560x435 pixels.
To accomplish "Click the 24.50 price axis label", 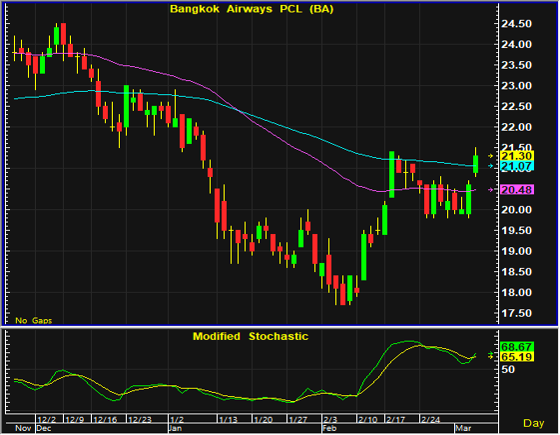I will pyautogui.click(x=516, y=24).
